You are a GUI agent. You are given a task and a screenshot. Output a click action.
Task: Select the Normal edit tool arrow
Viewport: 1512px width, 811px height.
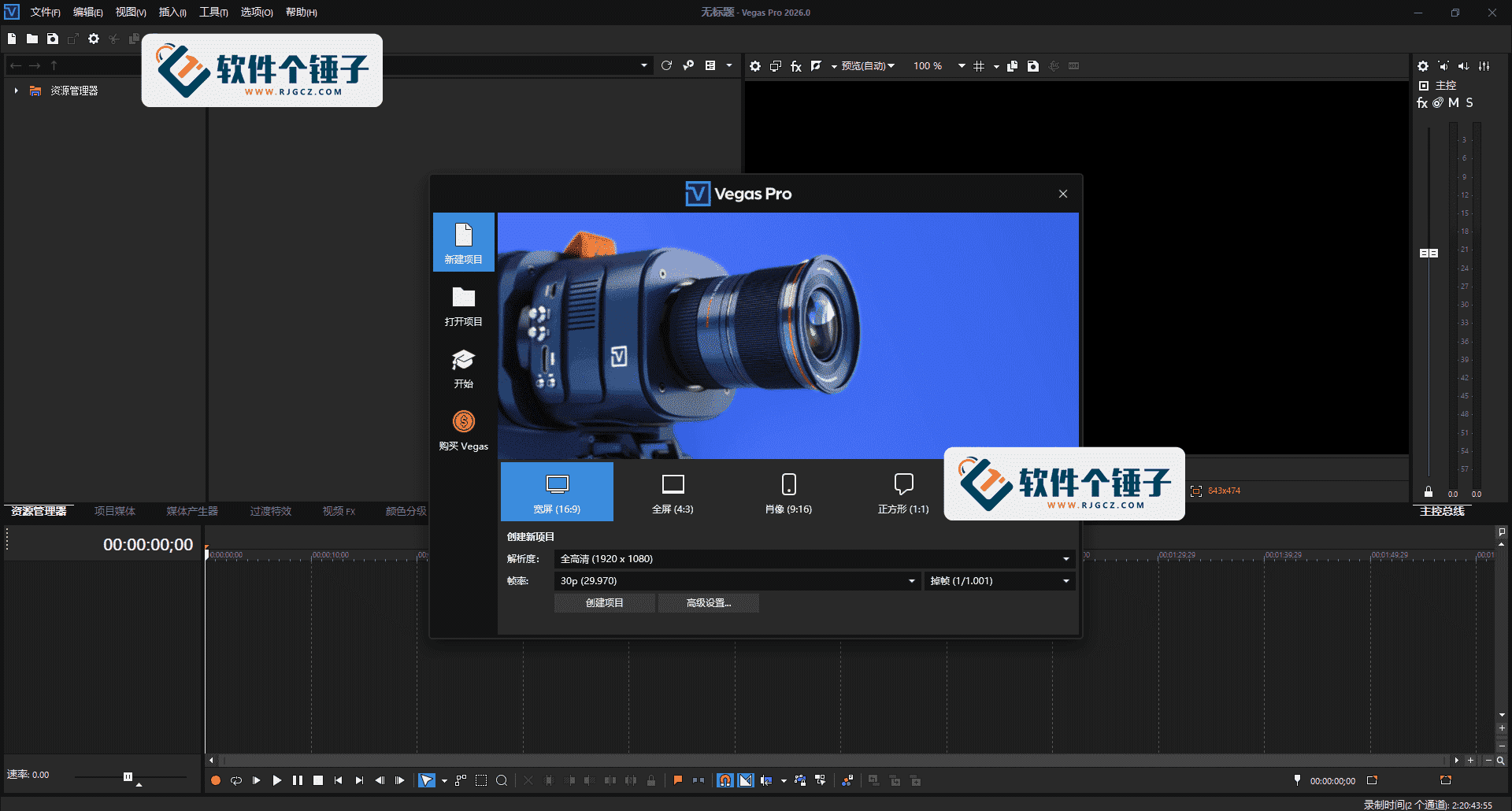pyautogui.click(x=426, y=780)
